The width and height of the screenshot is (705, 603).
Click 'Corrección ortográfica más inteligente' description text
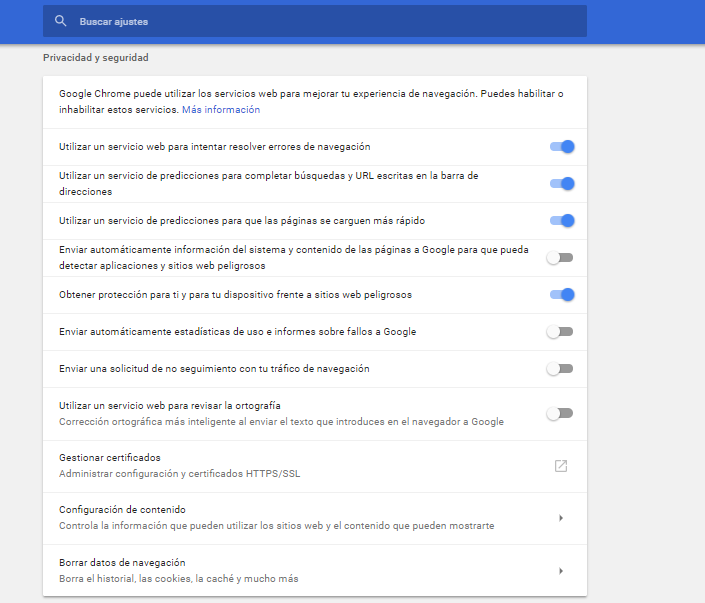point(281,422)
